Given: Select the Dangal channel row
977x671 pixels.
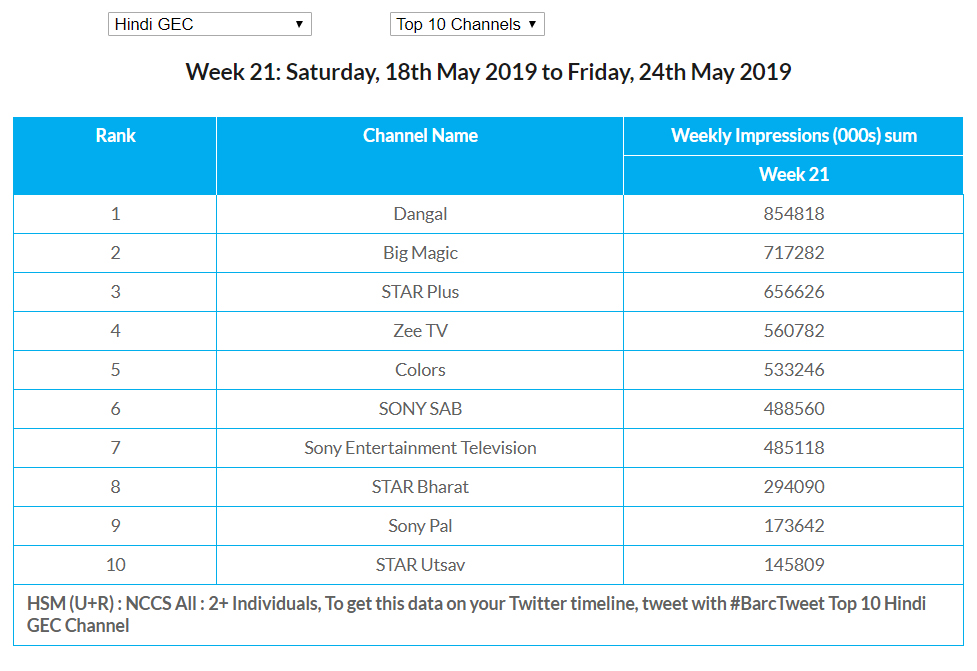Looking at the screenshot, I should point(420,214).
